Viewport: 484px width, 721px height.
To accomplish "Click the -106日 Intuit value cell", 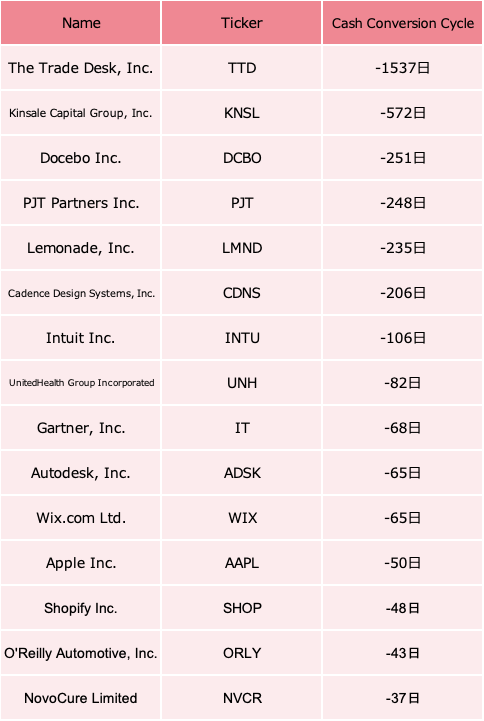I will click(x=402, y=338).
